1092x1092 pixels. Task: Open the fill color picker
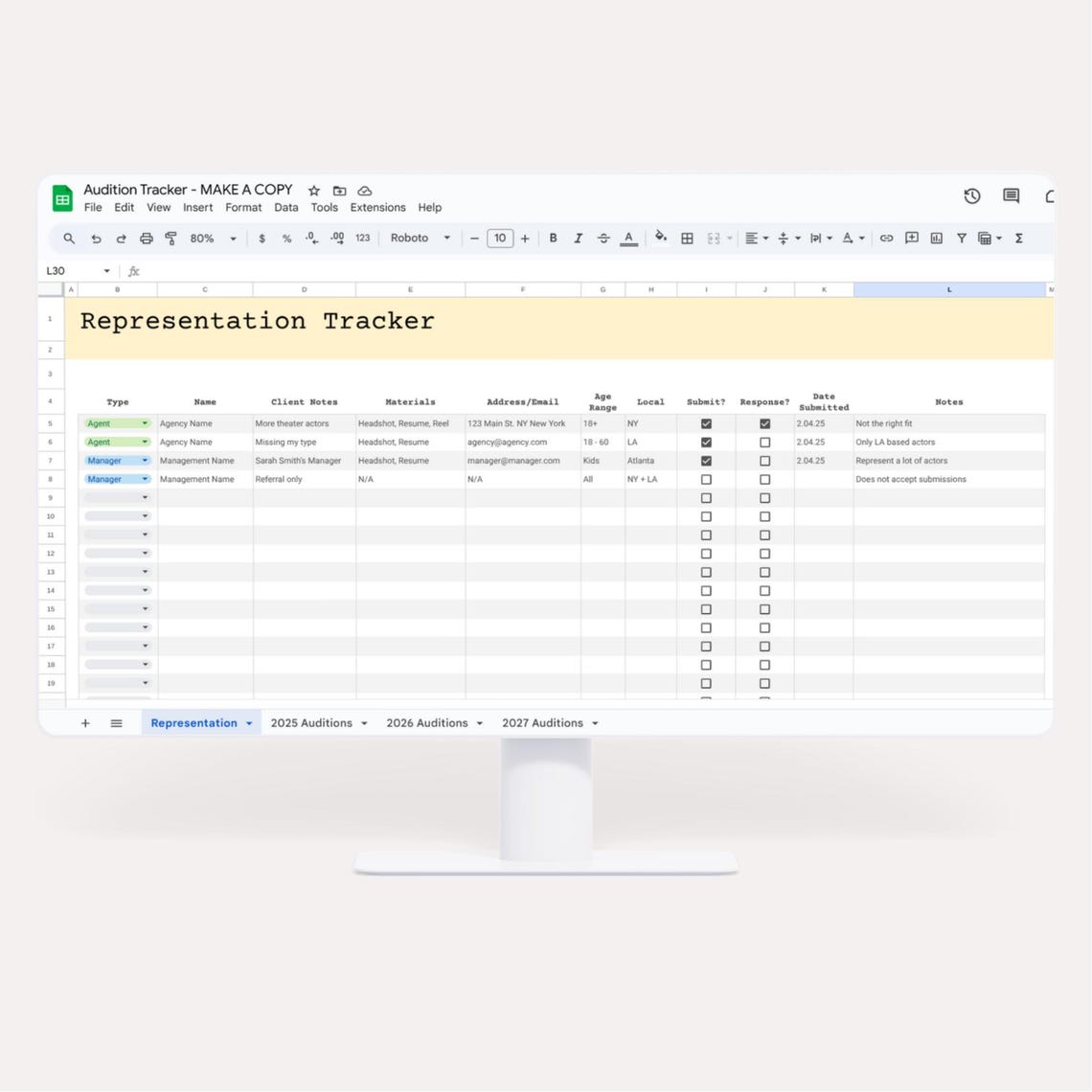click(x=662, y=238)
